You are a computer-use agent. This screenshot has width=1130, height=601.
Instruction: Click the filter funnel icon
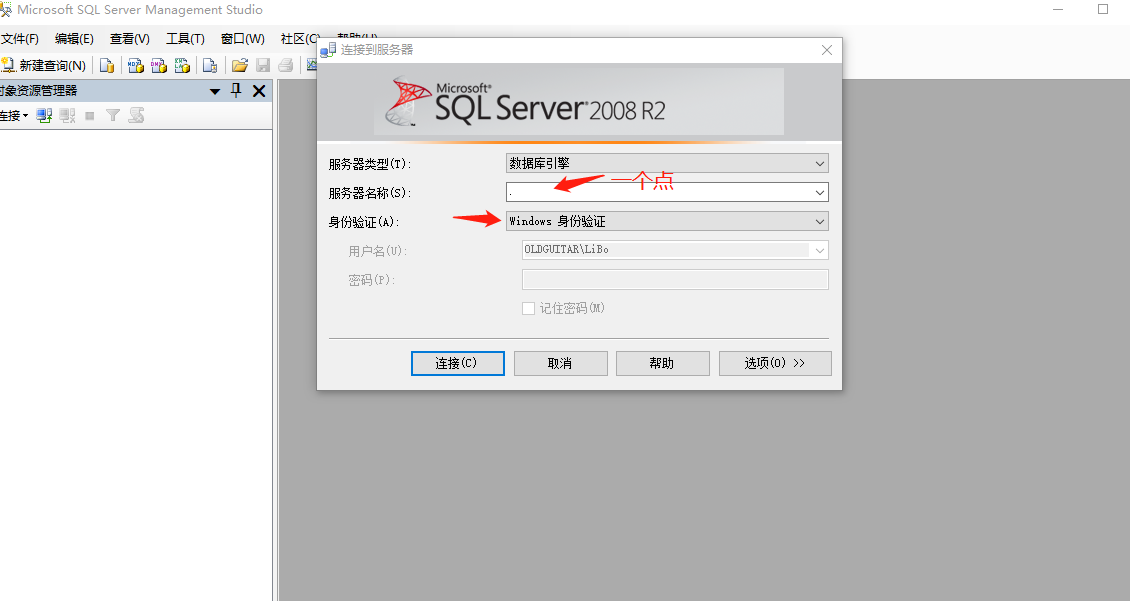(x=112, y=115)
